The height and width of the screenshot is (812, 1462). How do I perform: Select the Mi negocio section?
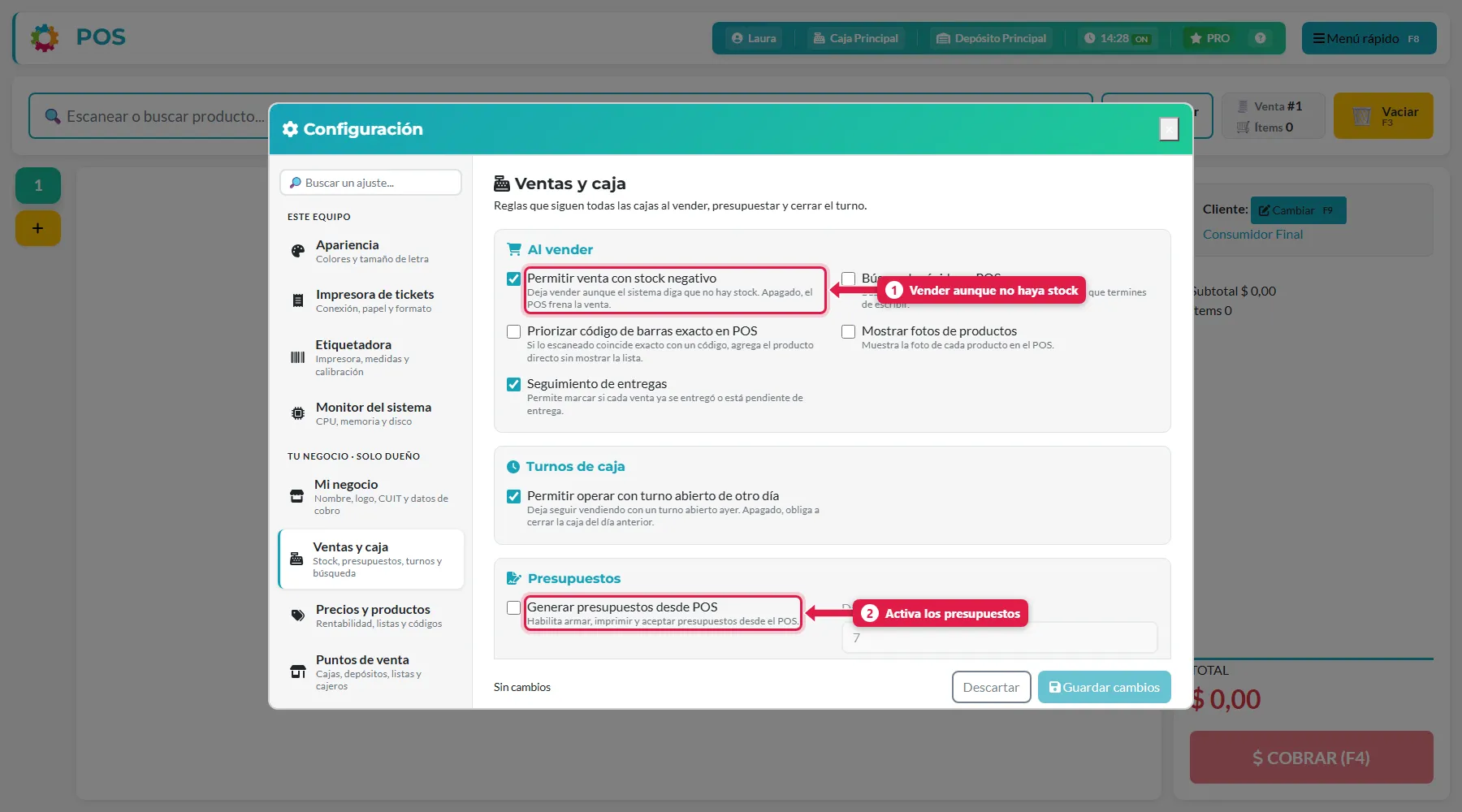371,497
